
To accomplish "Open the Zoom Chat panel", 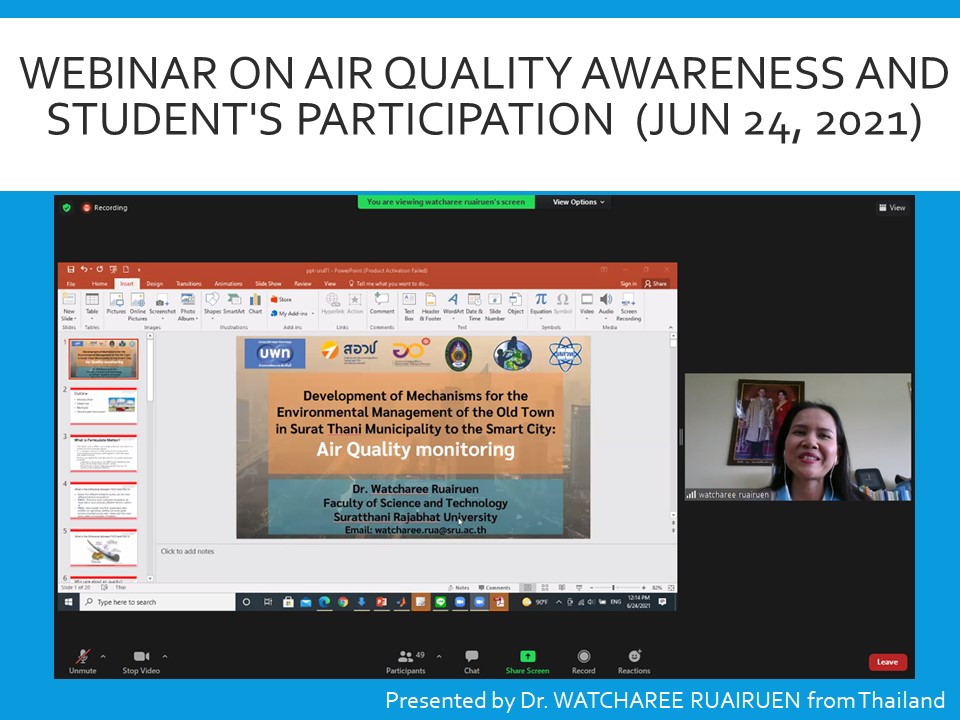I will point(471,658).
